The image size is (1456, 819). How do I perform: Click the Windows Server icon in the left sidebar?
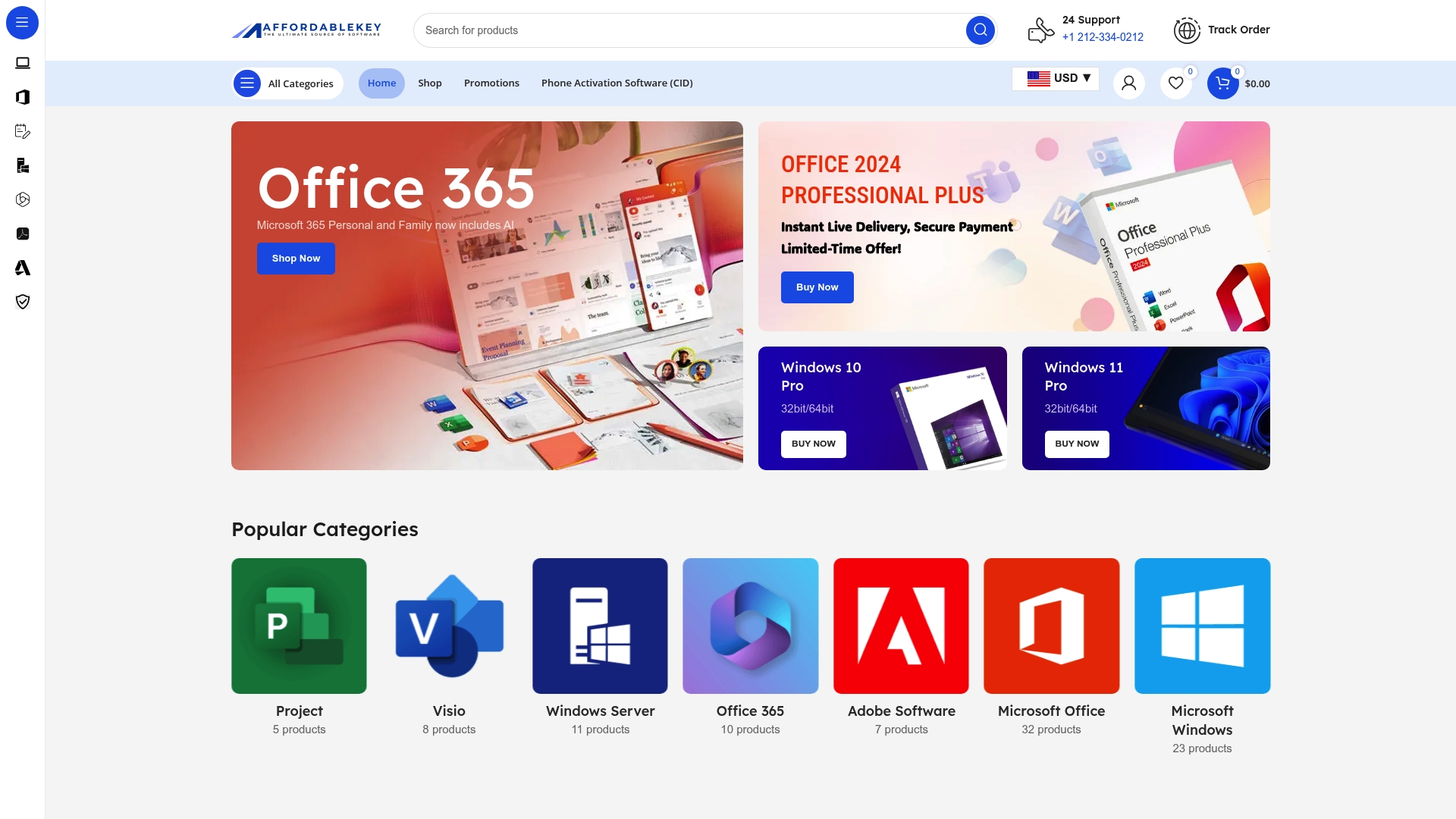(x=23, y=165)
